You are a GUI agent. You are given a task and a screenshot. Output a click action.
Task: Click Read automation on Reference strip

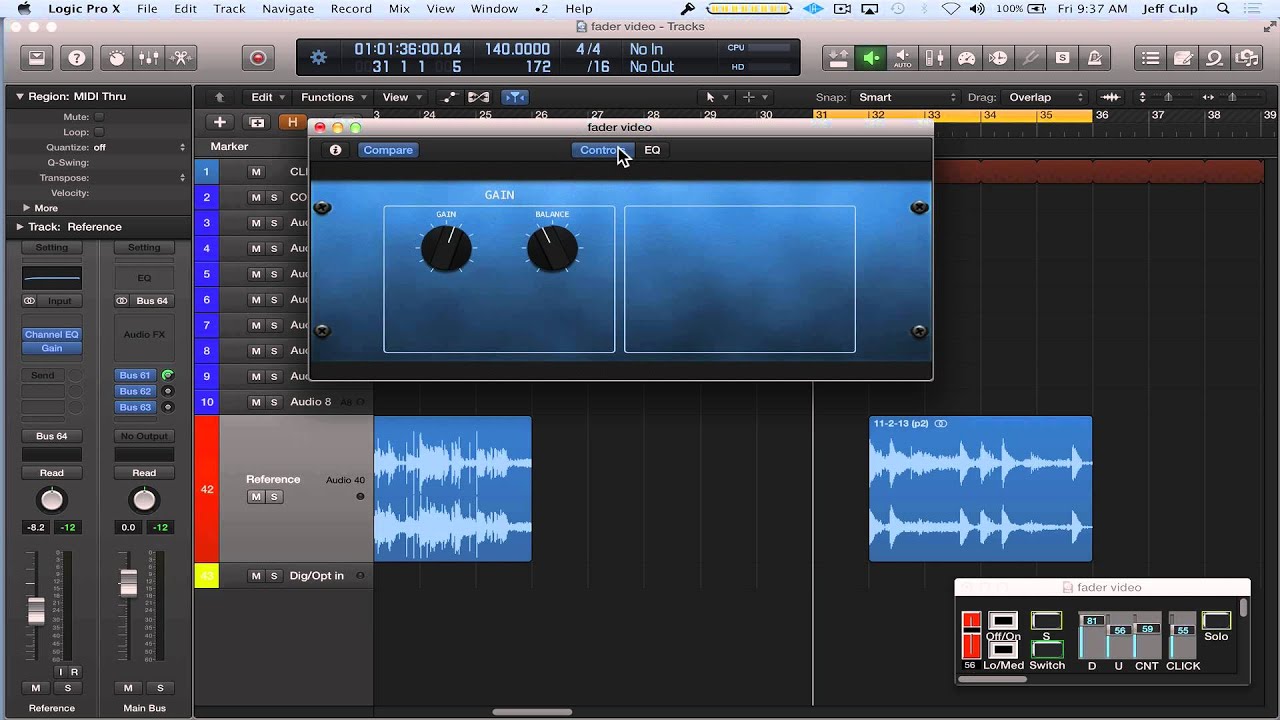[52, 473]
